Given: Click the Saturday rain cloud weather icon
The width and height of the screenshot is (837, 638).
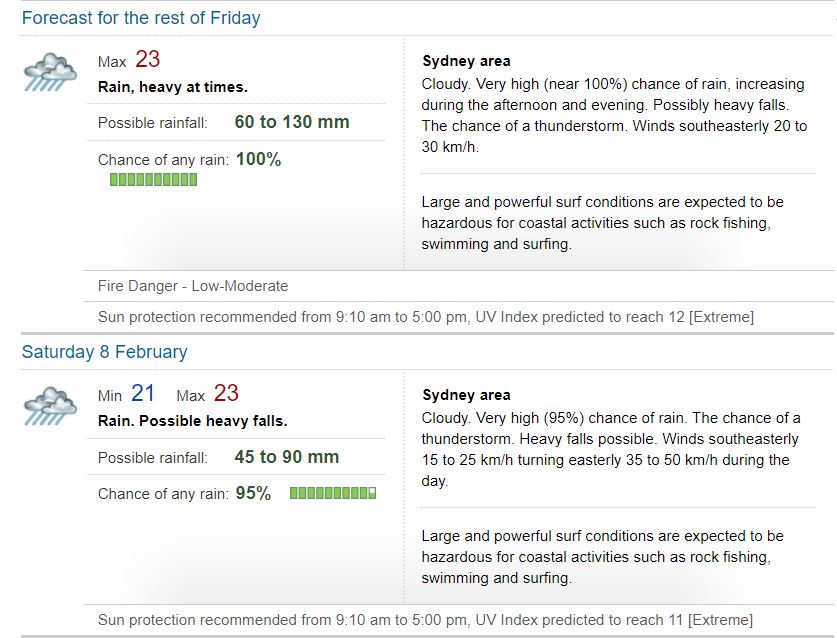Looking at the screenshot, I should 50,406.
